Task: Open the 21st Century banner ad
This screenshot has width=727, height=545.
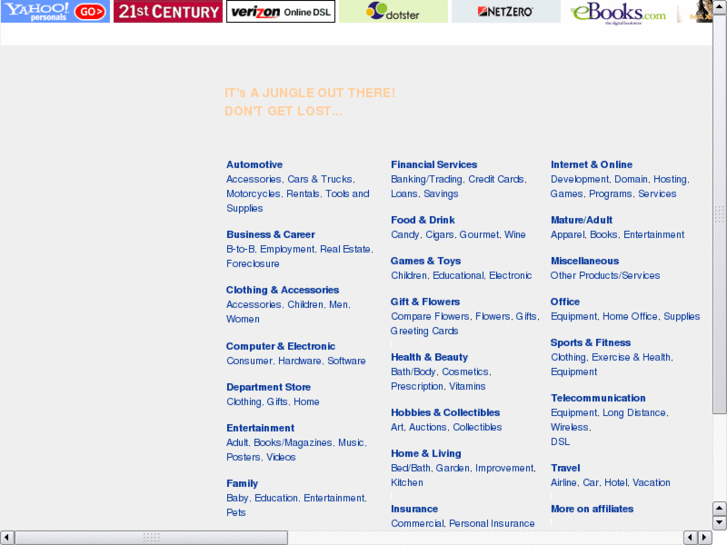Action: click(168, 11)
